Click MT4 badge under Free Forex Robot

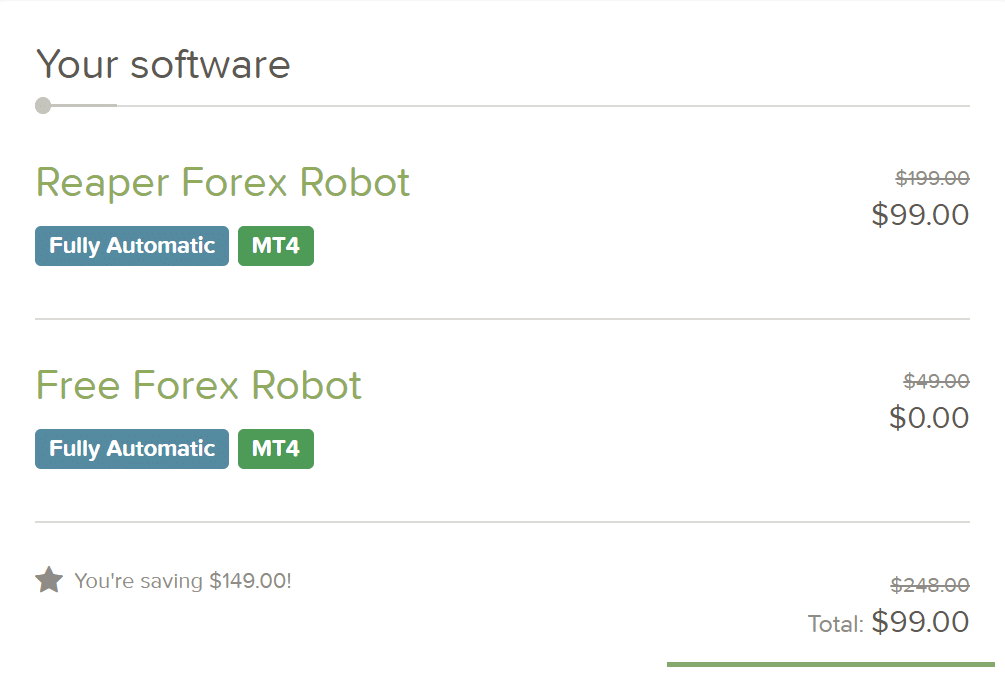(276, 449)
